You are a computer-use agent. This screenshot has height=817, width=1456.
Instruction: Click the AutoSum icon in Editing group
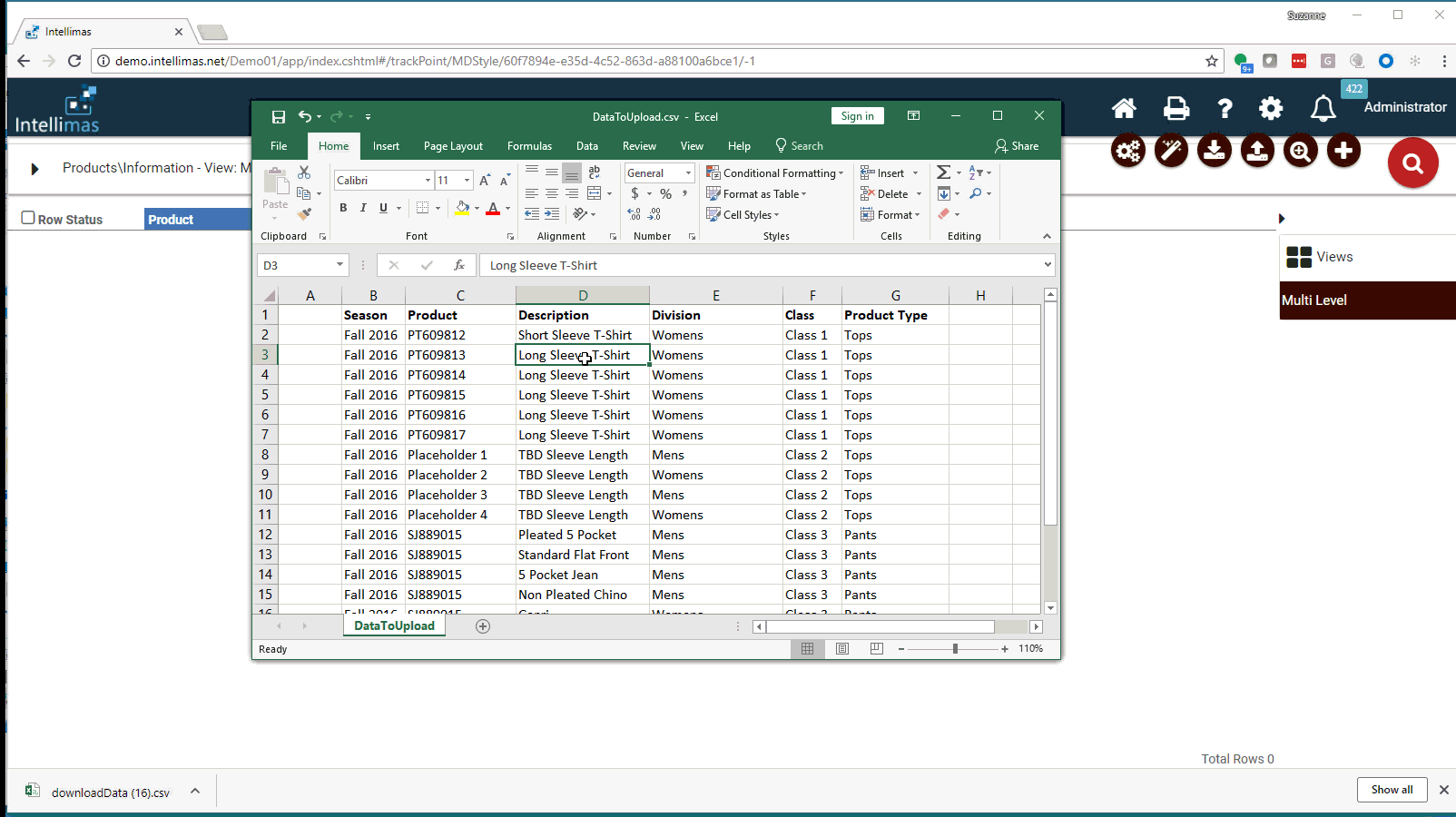click(x=944, y=172)
